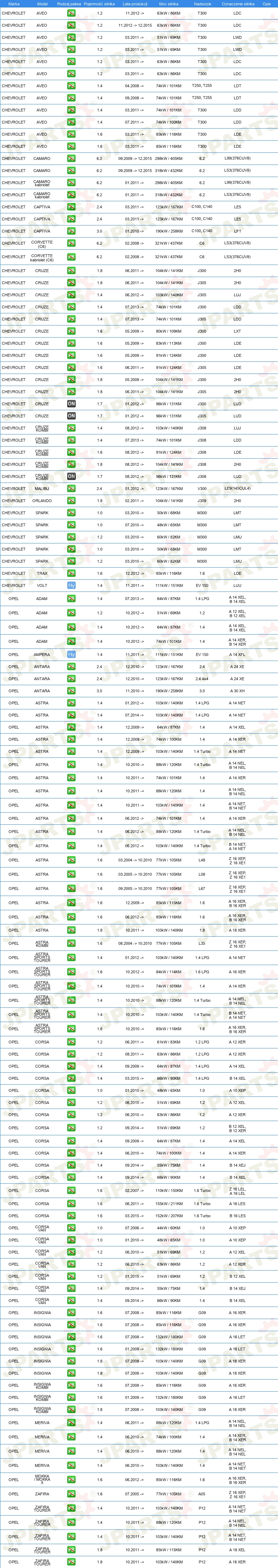Select the MOKKA / MOKKA X model cell

click(x=42, y=1480)
